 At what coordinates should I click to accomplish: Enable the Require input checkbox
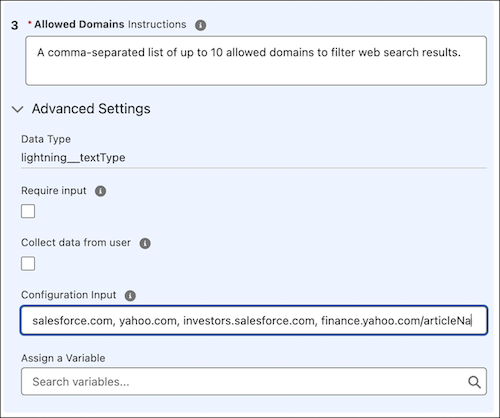(28, 211)
